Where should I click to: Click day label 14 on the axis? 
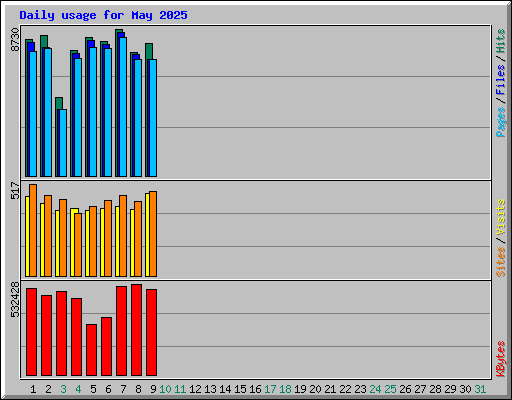tap(225, 389)
